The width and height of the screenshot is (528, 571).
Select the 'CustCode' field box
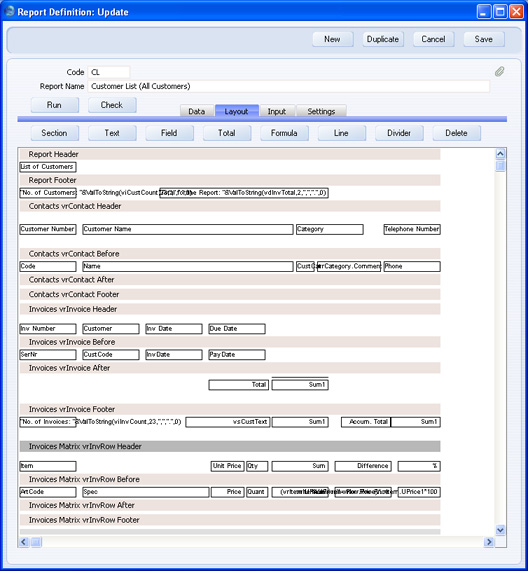(x=111, y=354)
